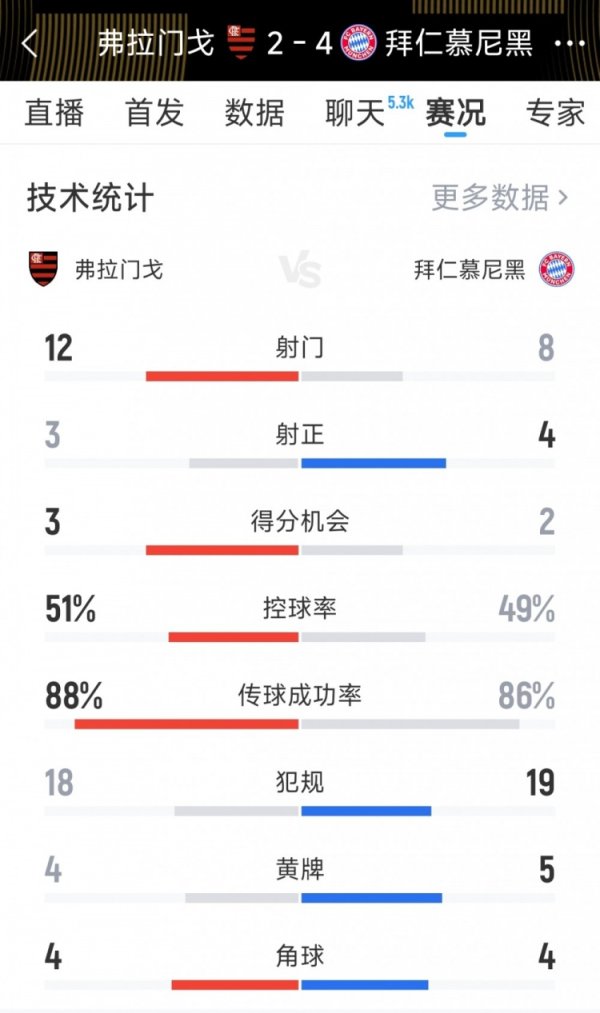The height and width of the screenshot is (1013, 600).
Task: Open the three-dot more options menu
Action: pyautogui.click(x=570, y=44)
